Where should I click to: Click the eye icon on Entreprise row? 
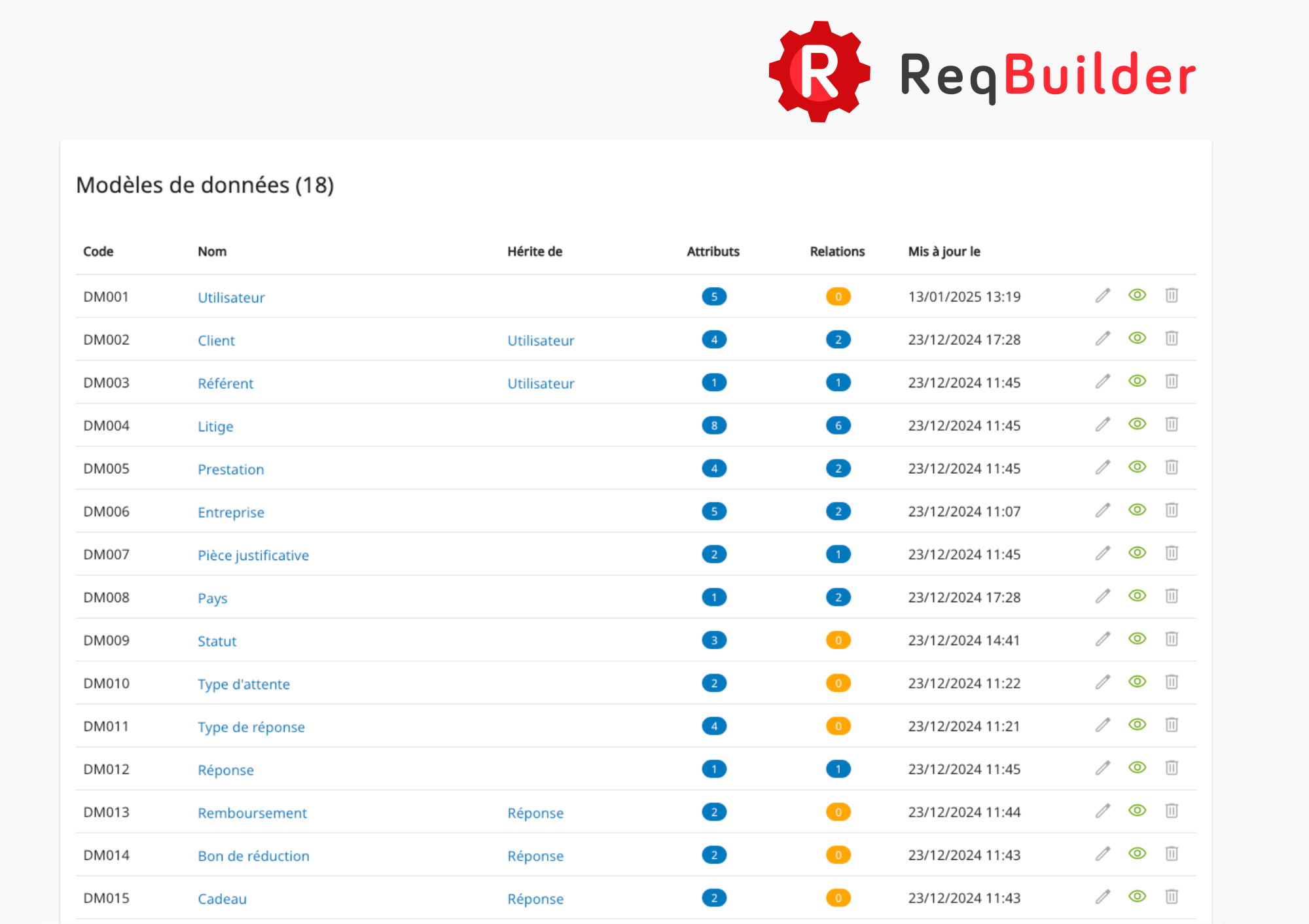[x=1138, y=510]
